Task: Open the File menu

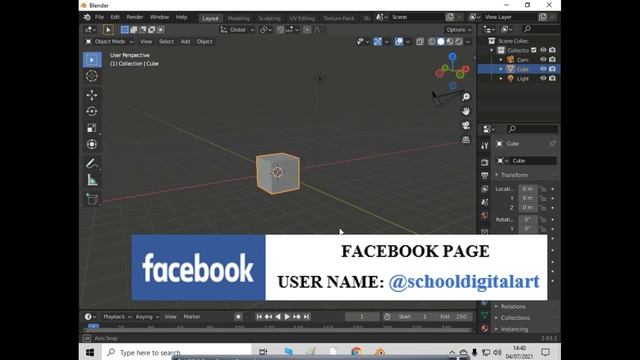Action: 99,17
